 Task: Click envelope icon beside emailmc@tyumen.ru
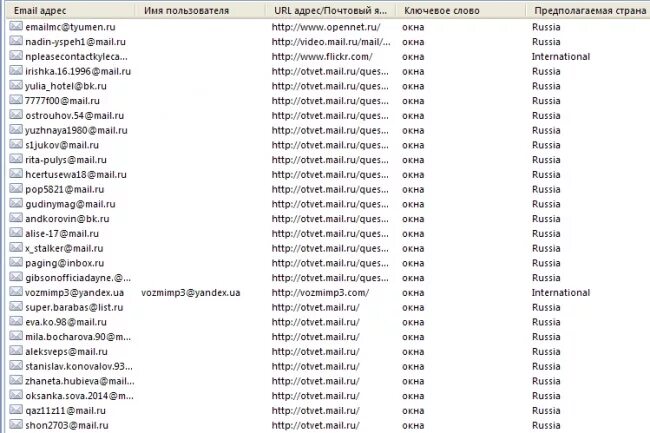pyautogui.click(x=16, y=27)
